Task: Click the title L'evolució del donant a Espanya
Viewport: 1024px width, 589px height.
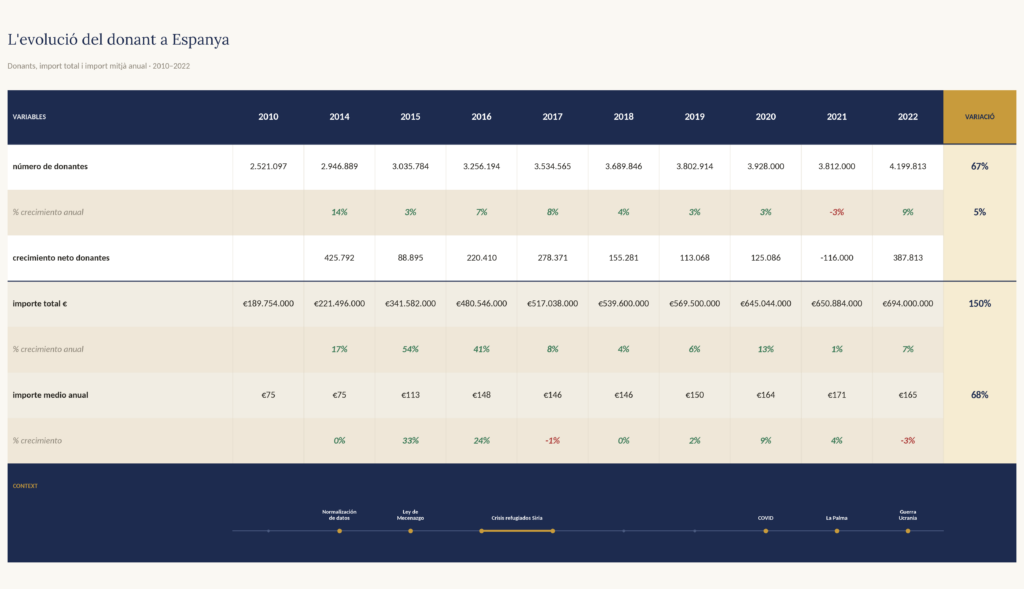Action: [118, 40]
